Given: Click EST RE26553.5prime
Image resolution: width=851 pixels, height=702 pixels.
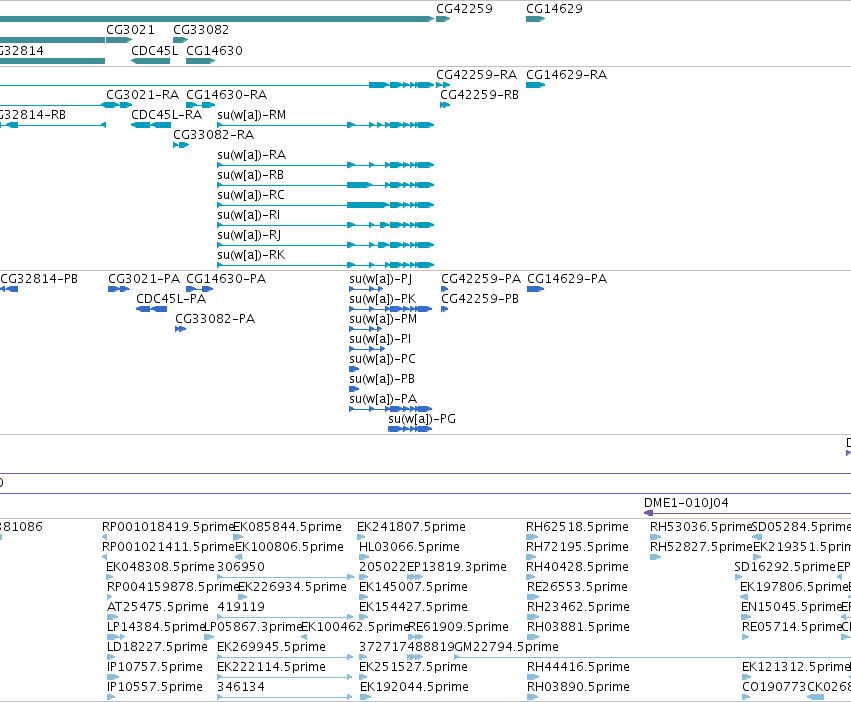Looking at the screenshot, I should [577, 587].
